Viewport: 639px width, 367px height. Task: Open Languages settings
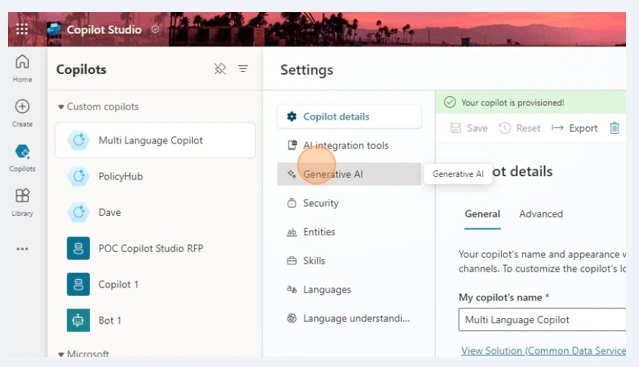[x=349, y=290]
